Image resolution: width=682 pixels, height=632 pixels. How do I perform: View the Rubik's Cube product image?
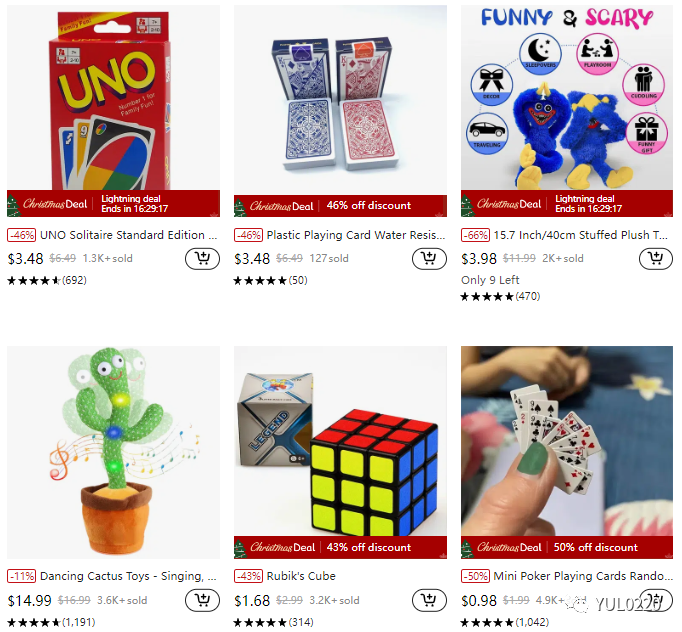coord(340,441)
